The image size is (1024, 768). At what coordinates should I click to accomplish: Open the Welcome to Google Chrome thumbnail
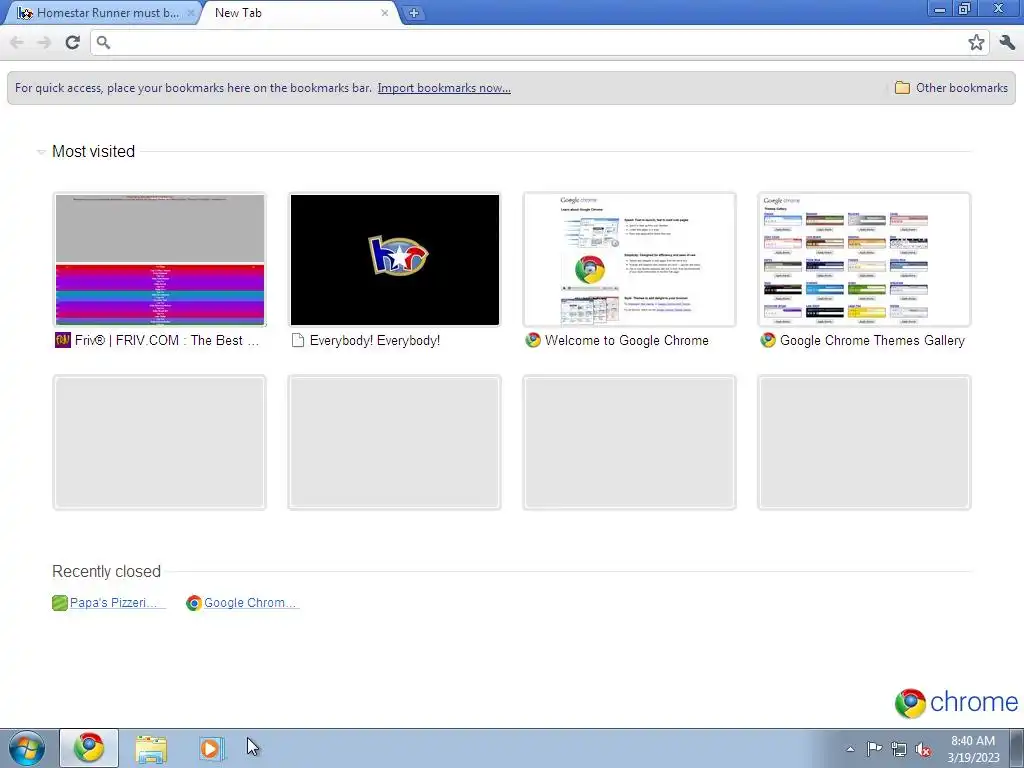[630, 260]
